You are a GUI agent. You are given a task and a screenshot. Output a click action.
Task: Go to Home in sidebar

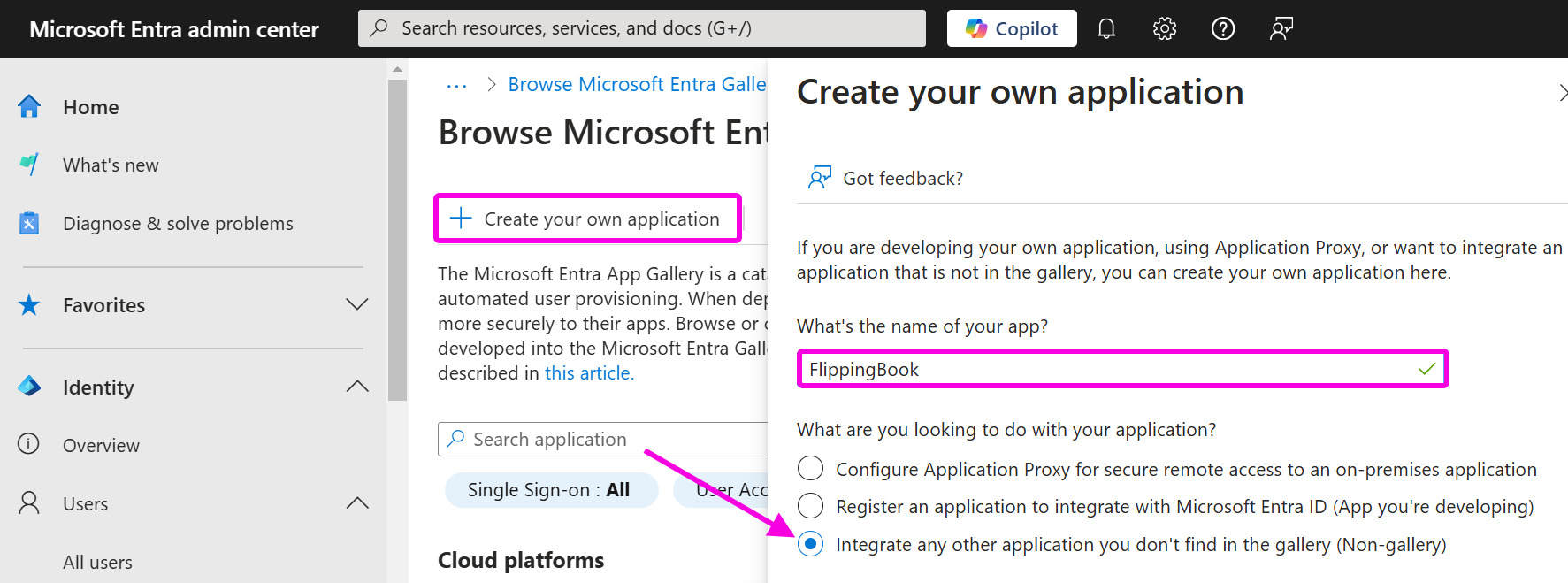tap(91, 107)
